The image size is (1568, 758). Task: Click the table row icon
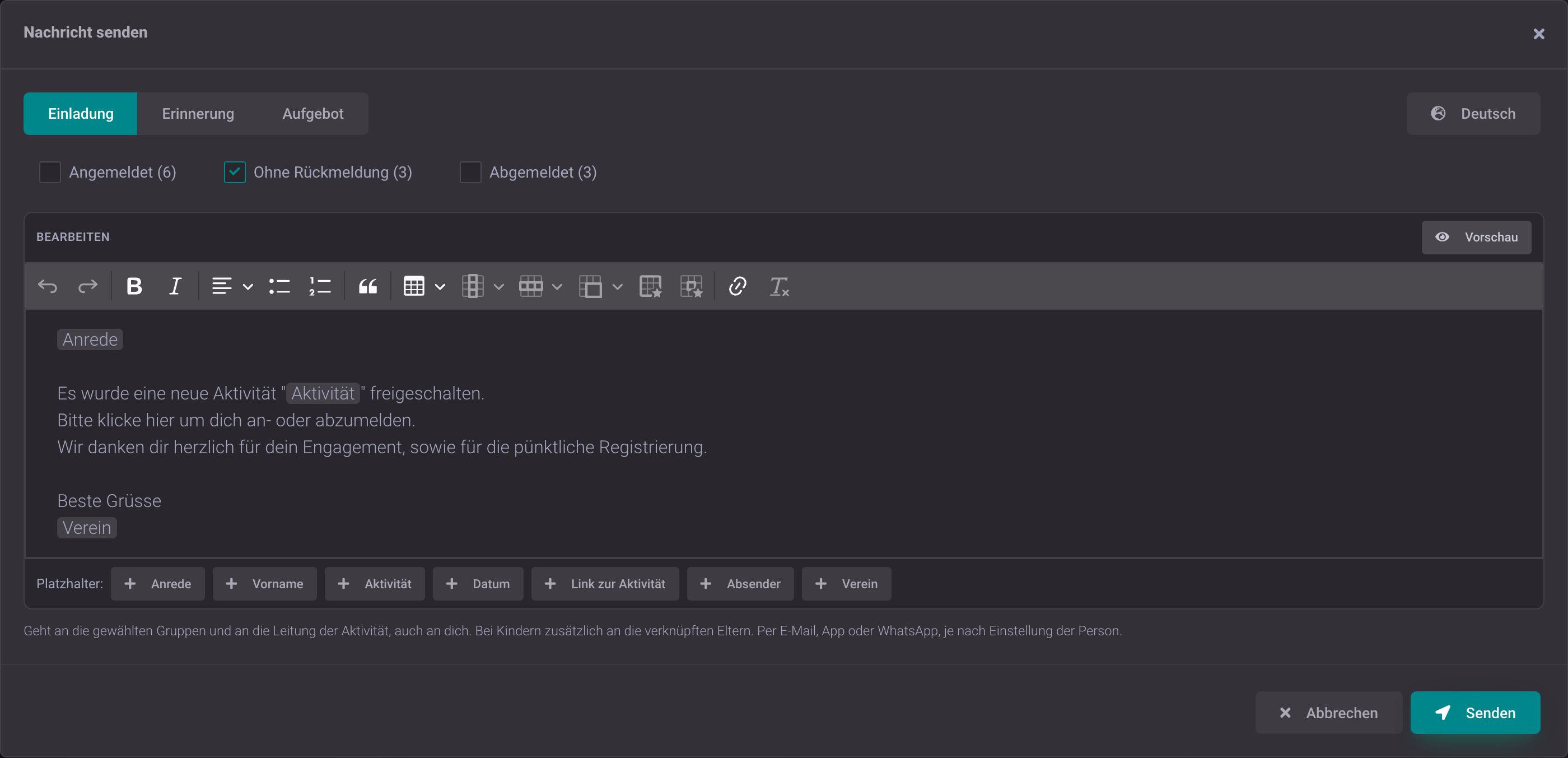(531, 286)
